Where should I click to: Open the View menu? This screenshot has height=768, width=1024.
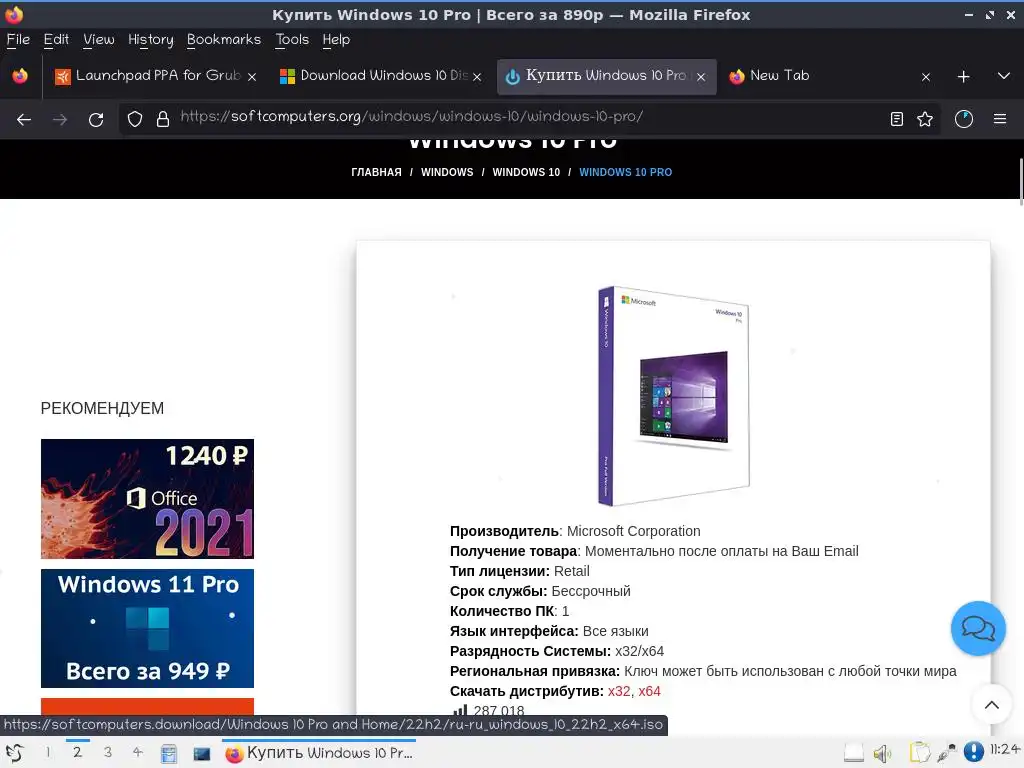99,40
